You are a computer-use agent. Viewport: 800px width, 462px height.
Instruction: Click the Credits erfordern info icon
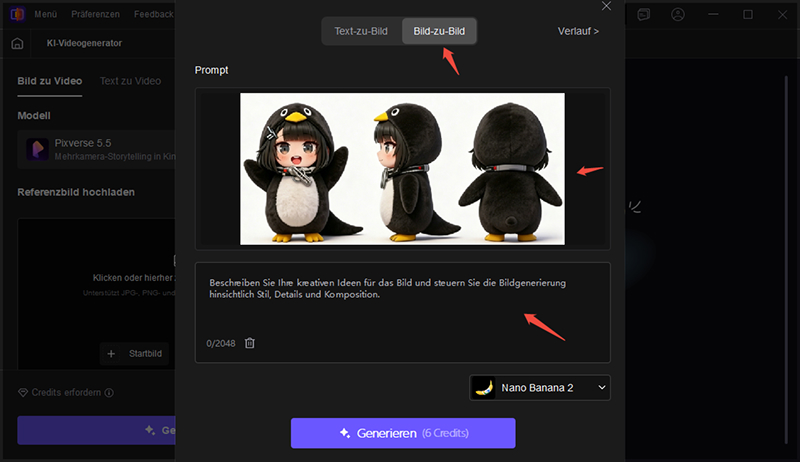109,393
